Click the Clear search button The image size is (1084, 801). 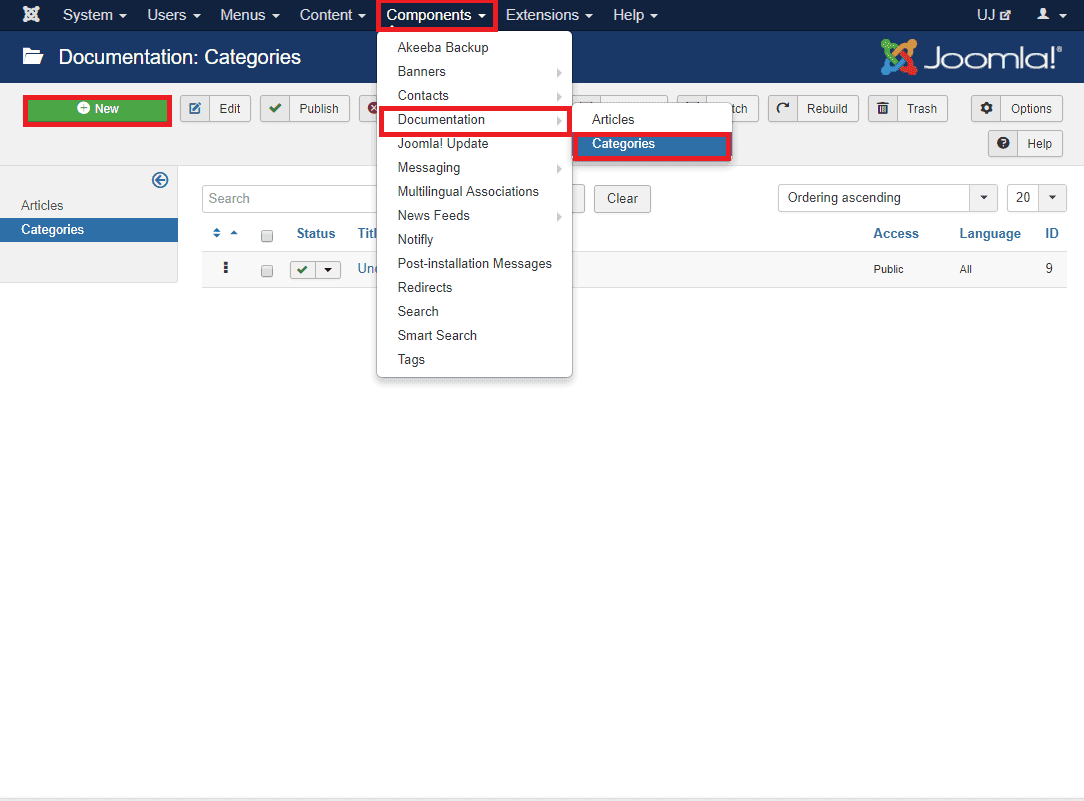tap(622, 199)
